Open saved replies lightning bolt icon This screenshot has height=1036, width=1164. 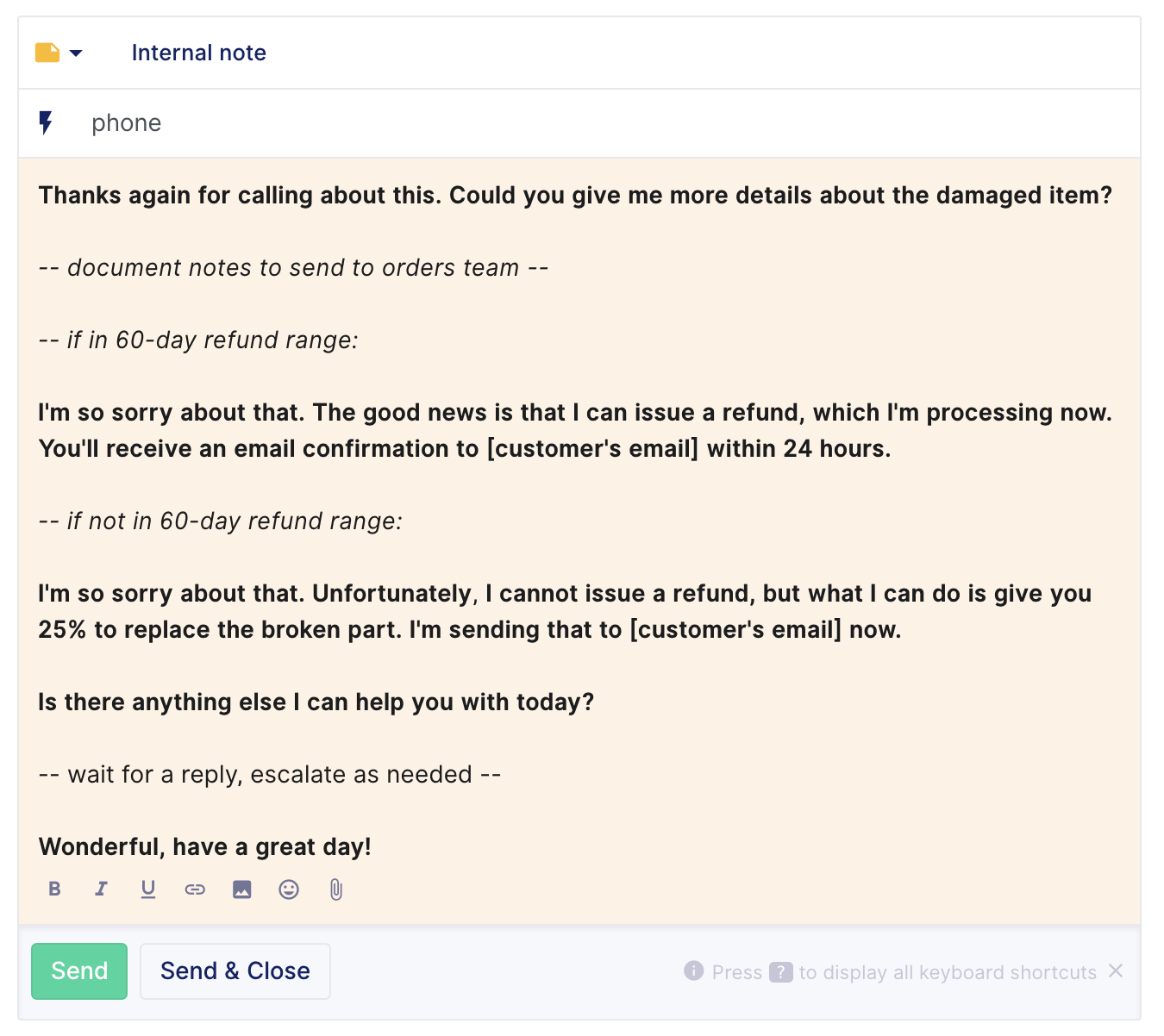(46, 122)
